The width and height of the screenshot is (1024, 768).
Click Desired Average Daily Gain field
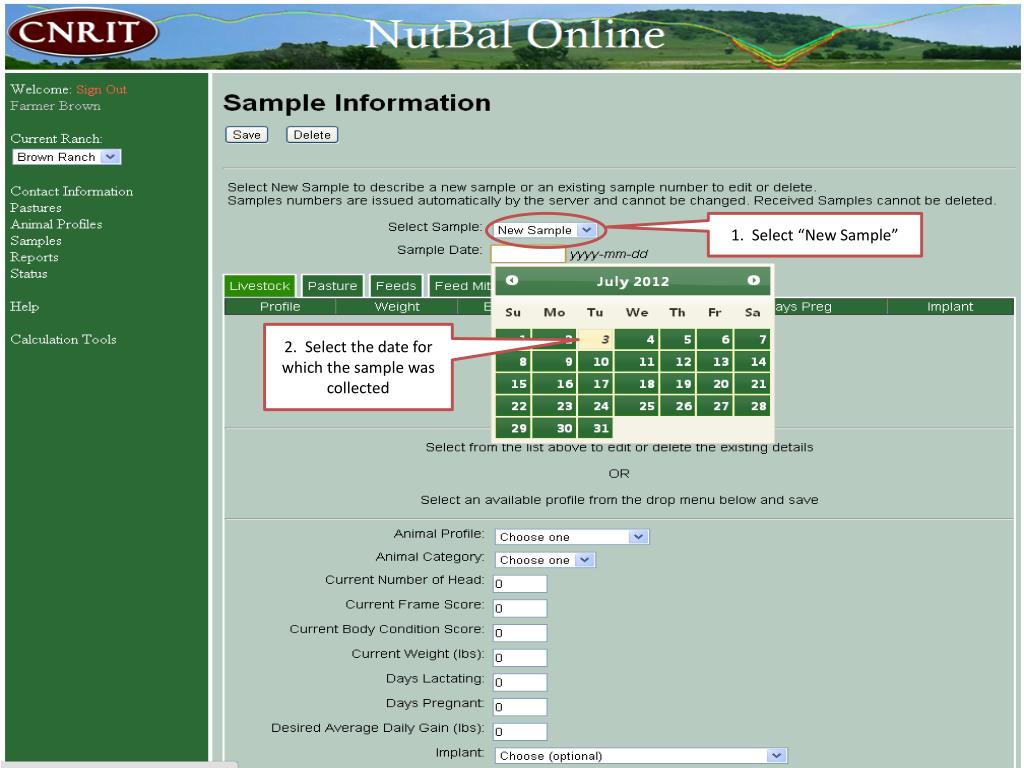[x=520, y=732]
